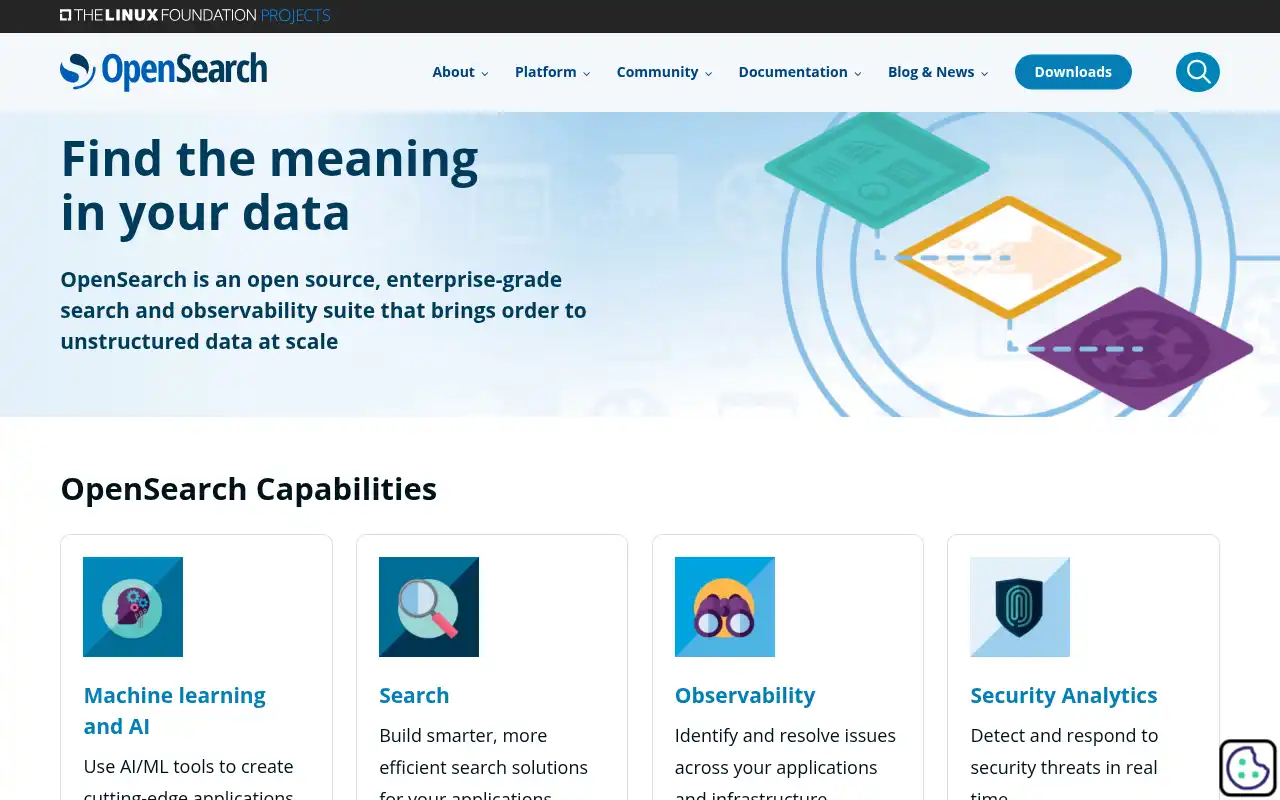Open the search magnifier icon button

point(1197,72)
